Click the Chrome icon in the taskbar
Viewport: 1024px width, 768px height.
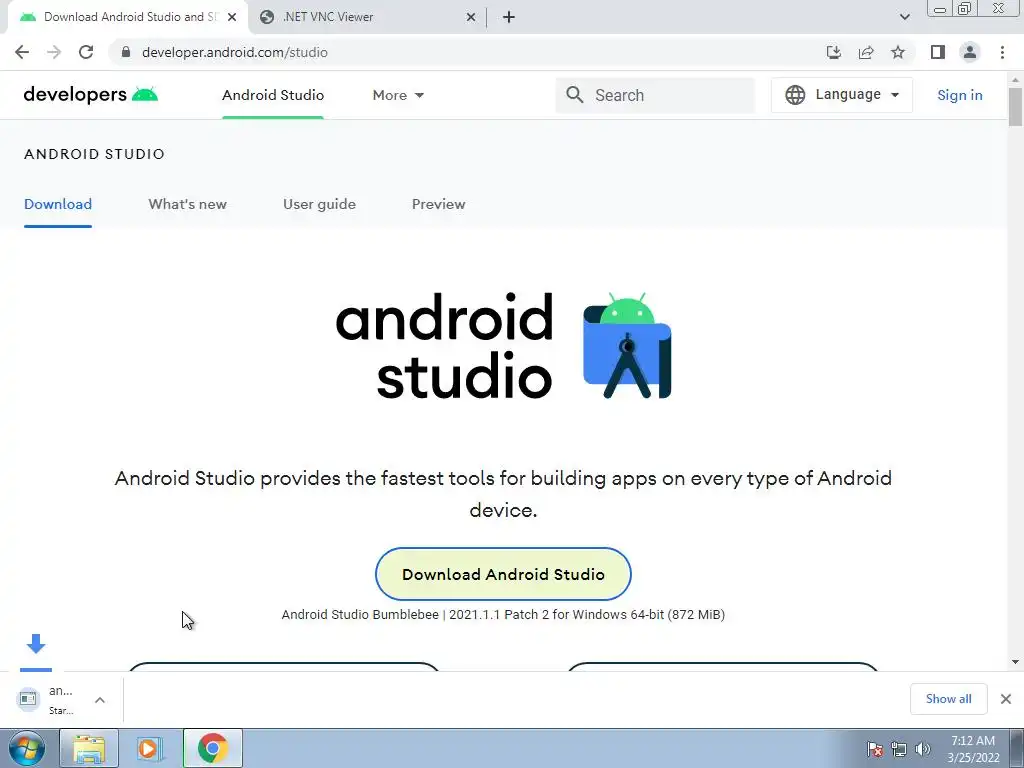213,748
